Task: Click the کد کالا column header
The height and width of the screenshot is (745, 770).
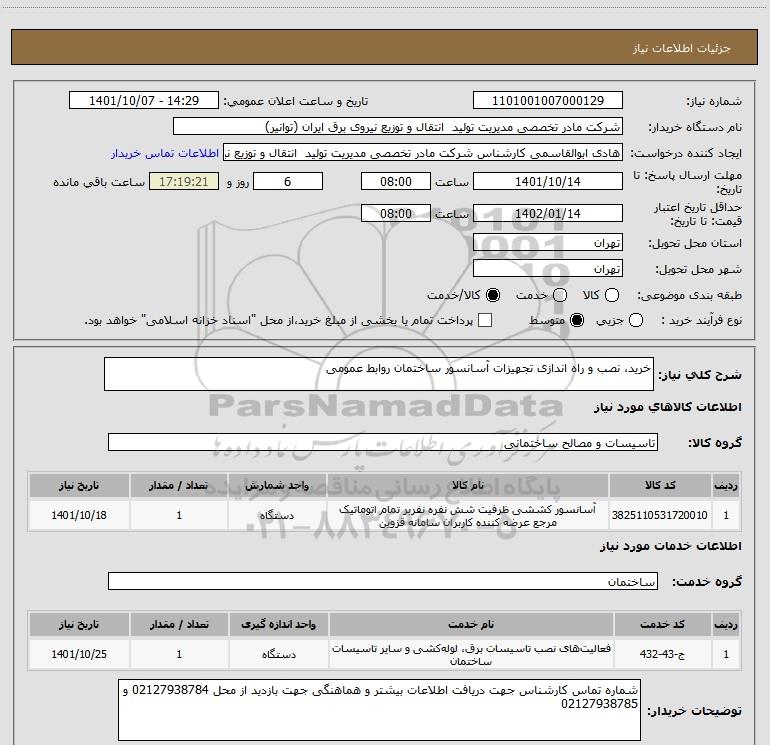Action: pyautogui.click(x=660, y=485)
